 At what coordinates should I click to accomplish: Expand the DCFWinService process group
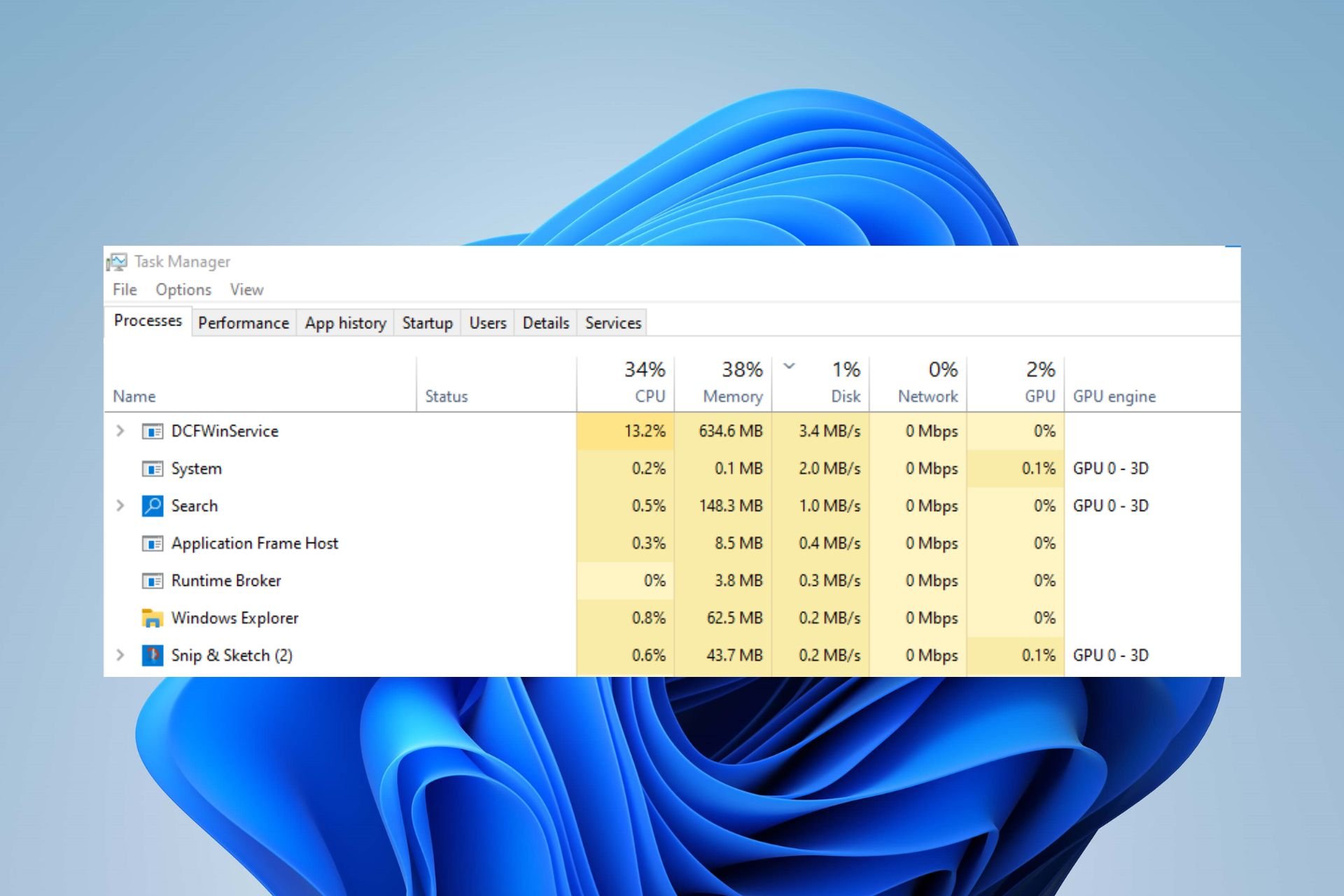pyautogui.click(x=120, y=431)
